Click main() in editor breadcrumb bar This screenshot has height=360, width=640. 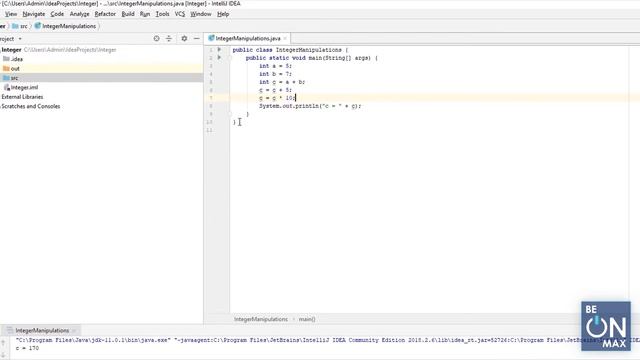[x=307, y=319]
